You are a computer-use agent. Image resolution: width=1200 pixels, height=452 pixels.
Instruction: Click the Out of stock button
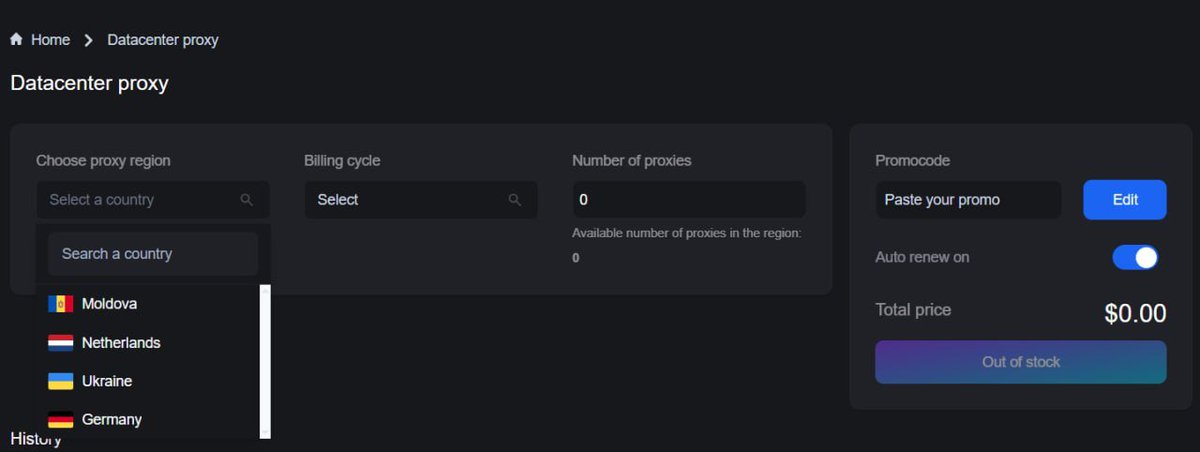1020,362
